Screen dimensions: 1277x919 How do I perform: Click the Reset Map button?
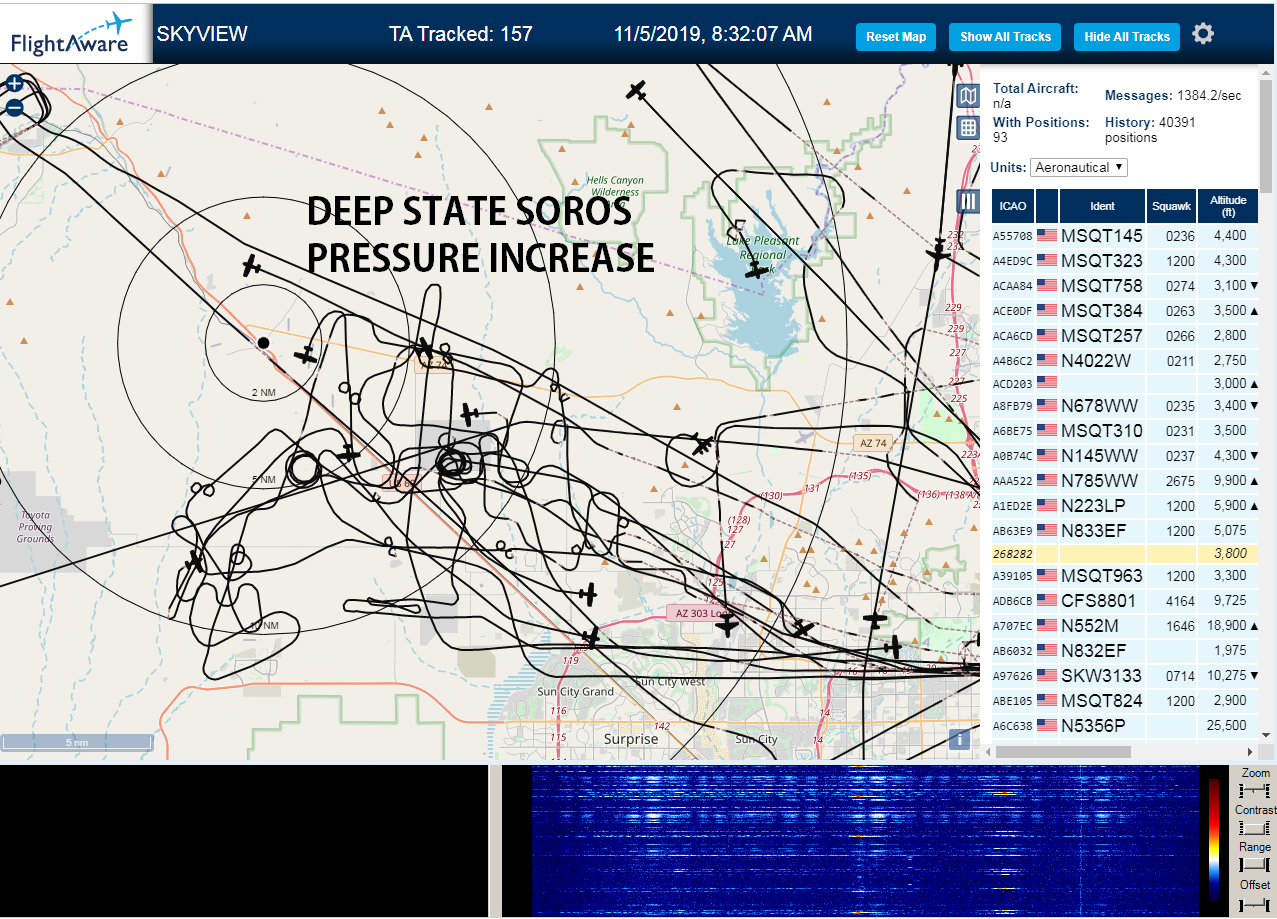click(x=896, y=36)
